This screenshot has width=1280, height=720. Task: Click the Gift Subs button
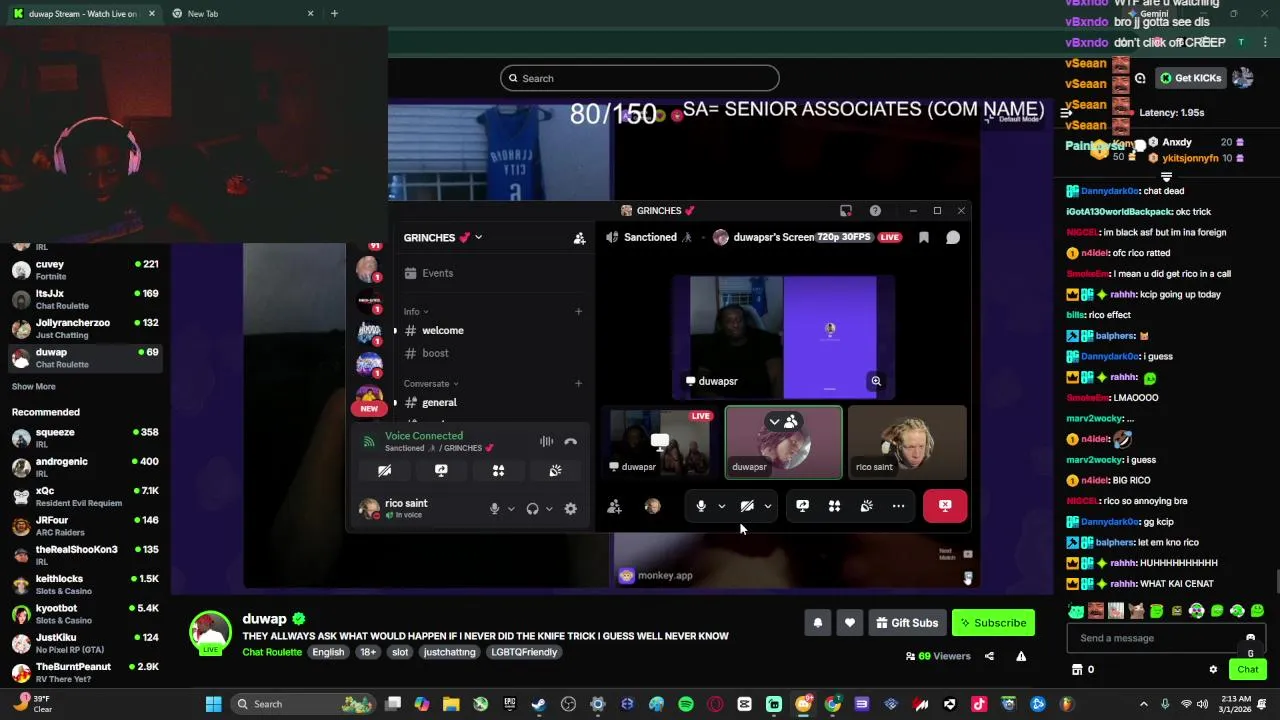907,623
